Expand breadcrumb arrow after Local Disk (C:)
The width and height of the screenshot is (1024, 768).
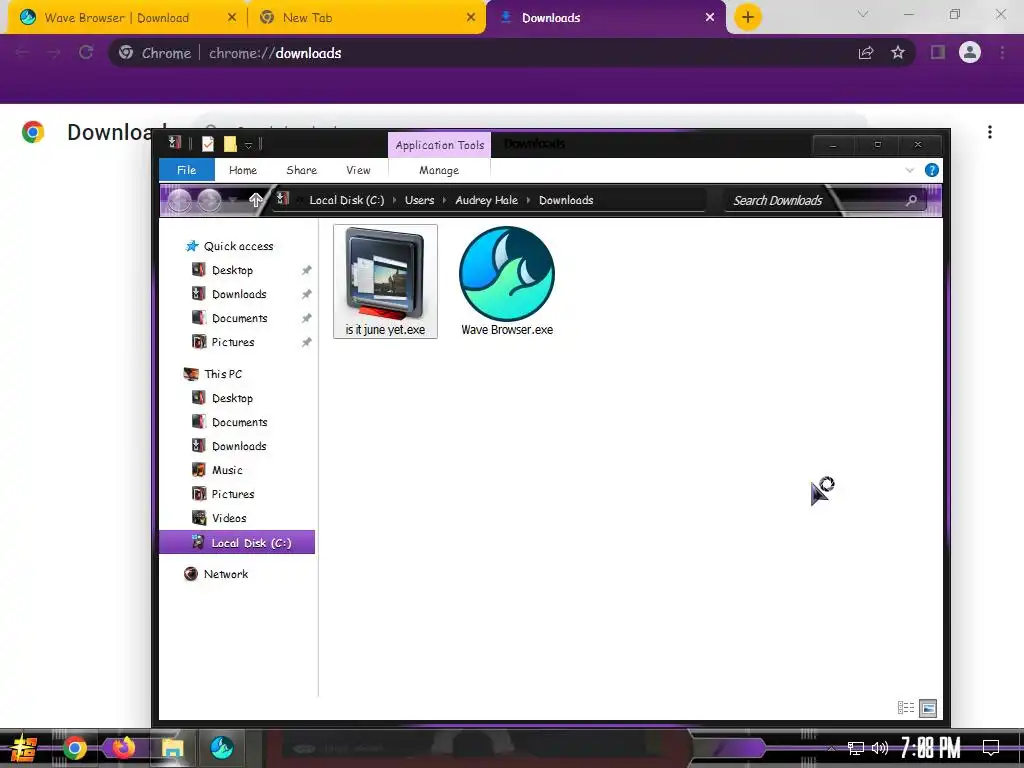[394, 200]
